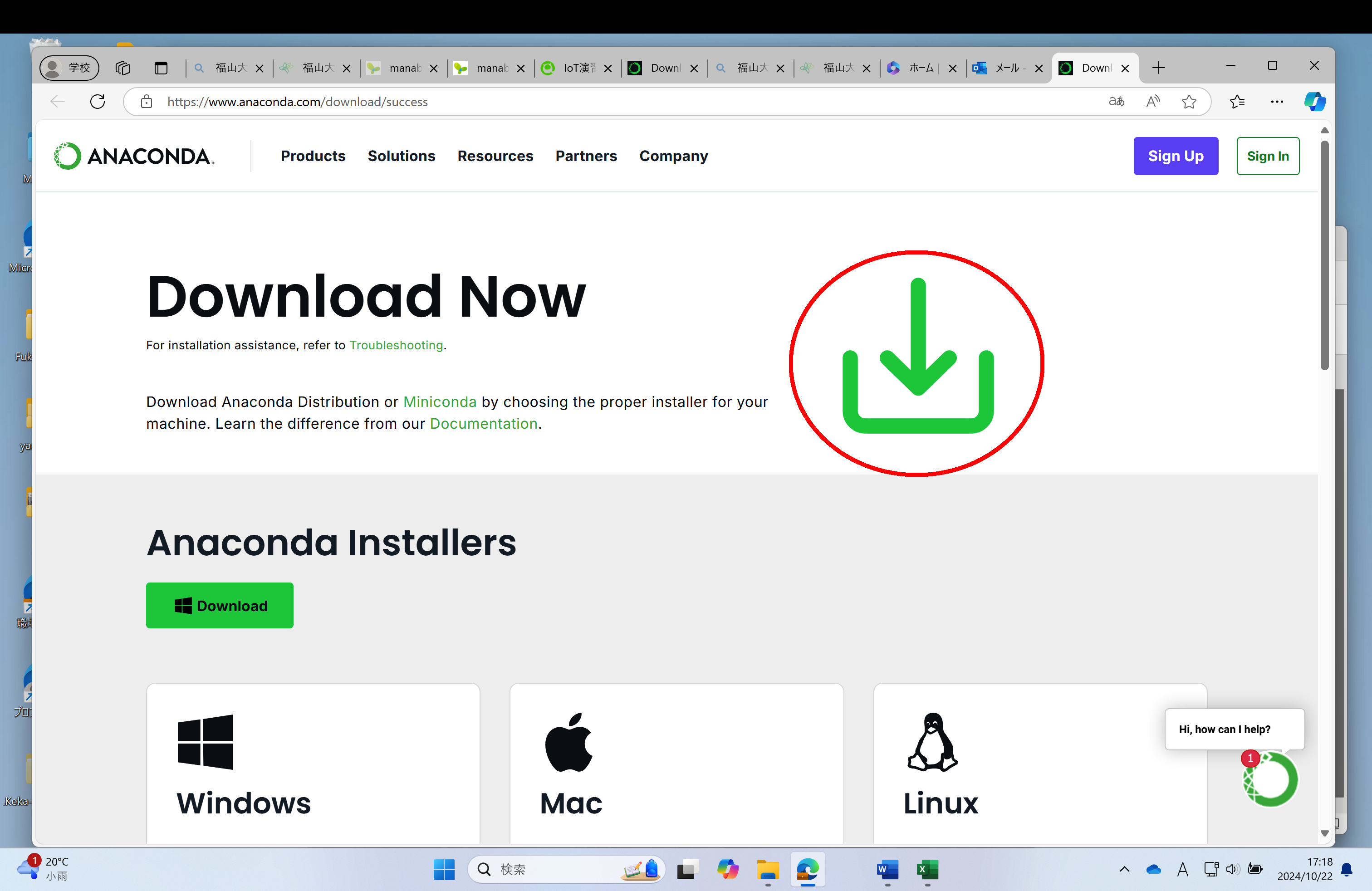Expand the Products navigation menu
This screenshot has width=1372, height=891.
click(x=313, y=156)
